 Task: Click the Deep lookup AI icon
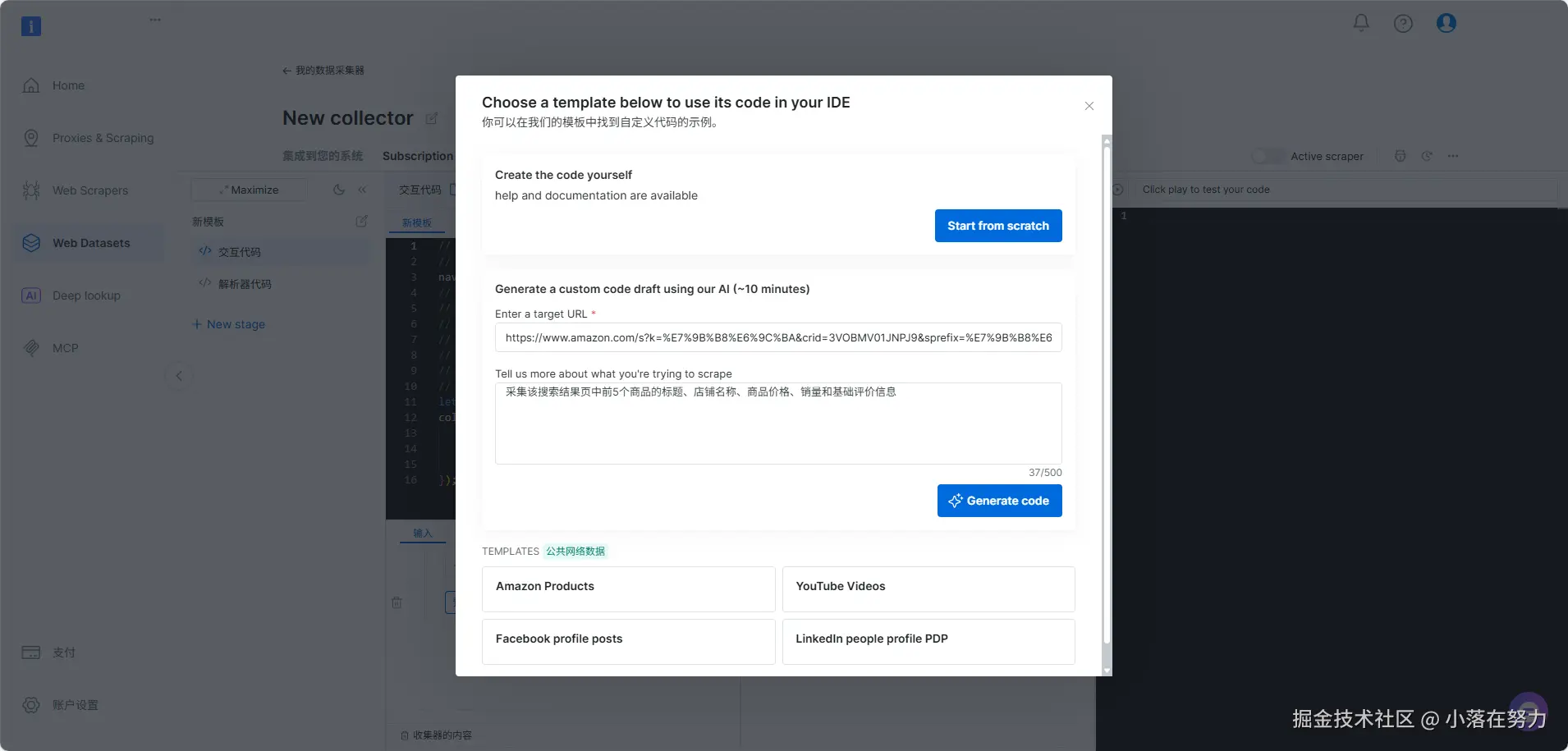pos(31,295)
